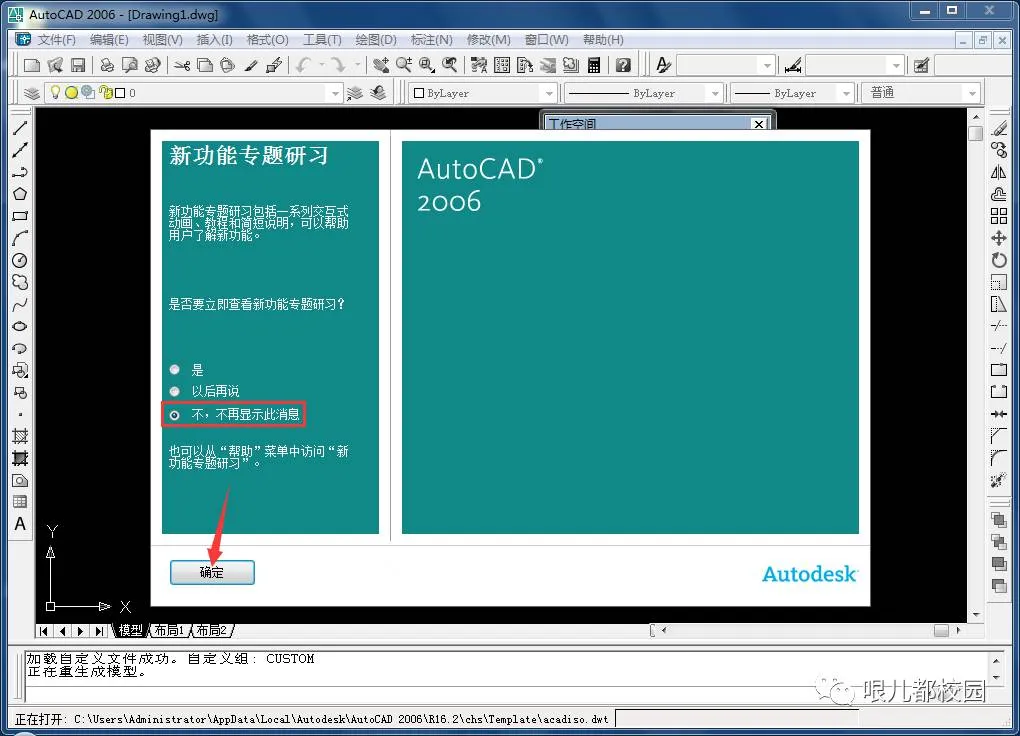Image resolution: width=1020 pixels, height=736 pixels.
Task: Toggle the layer on/off lightbulb icon
Action: point(56,93)
